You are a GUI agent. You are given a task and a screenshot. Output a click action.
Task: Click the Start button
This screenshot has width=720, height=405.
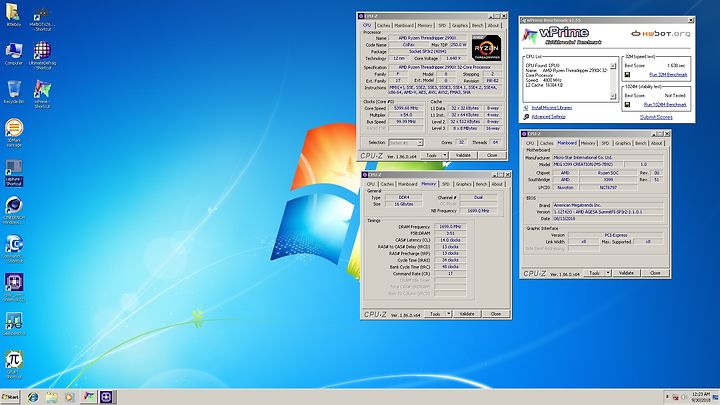tap(10, 397)
